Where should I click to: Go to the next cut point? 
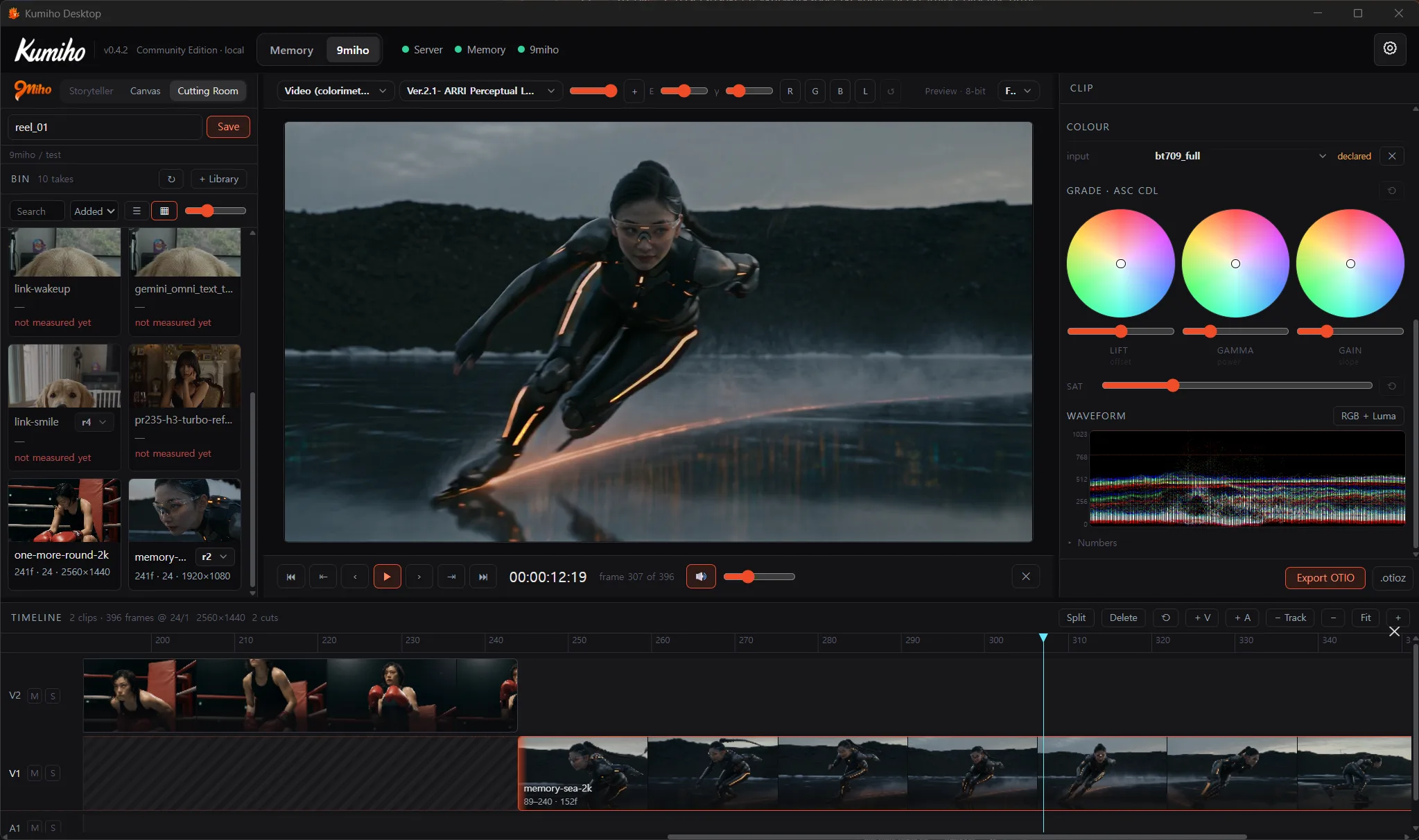coord(451,577)
